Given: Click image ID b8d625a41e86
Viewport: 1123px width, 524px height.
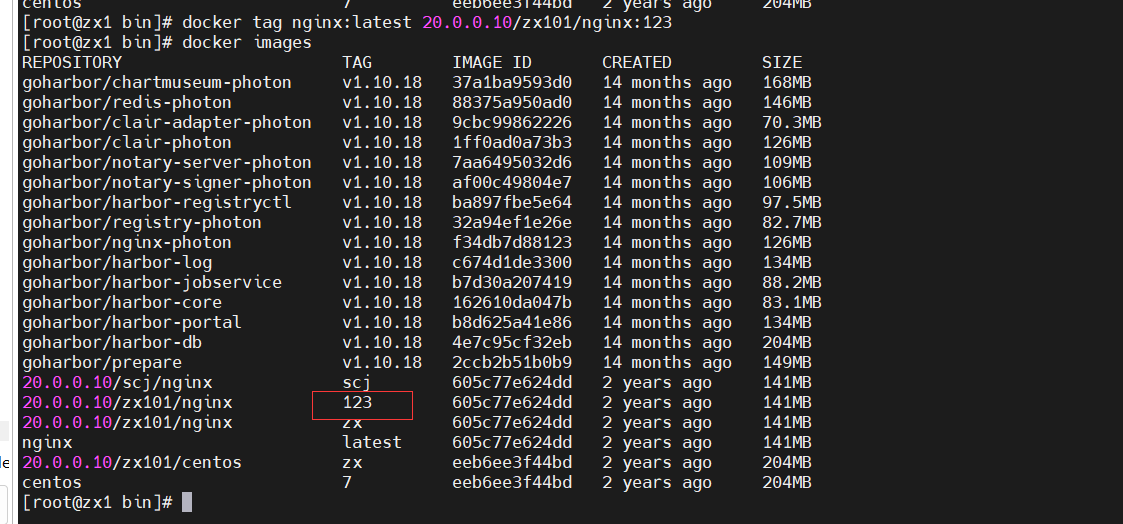Looking at the screenshot, I should 512,323.
